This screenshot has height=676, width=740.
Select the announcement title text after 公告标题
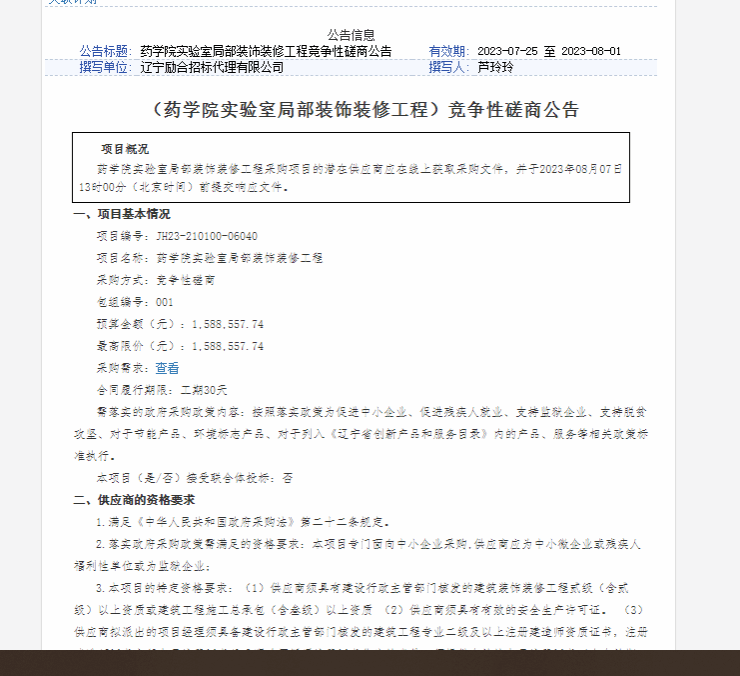coord(265,51)
